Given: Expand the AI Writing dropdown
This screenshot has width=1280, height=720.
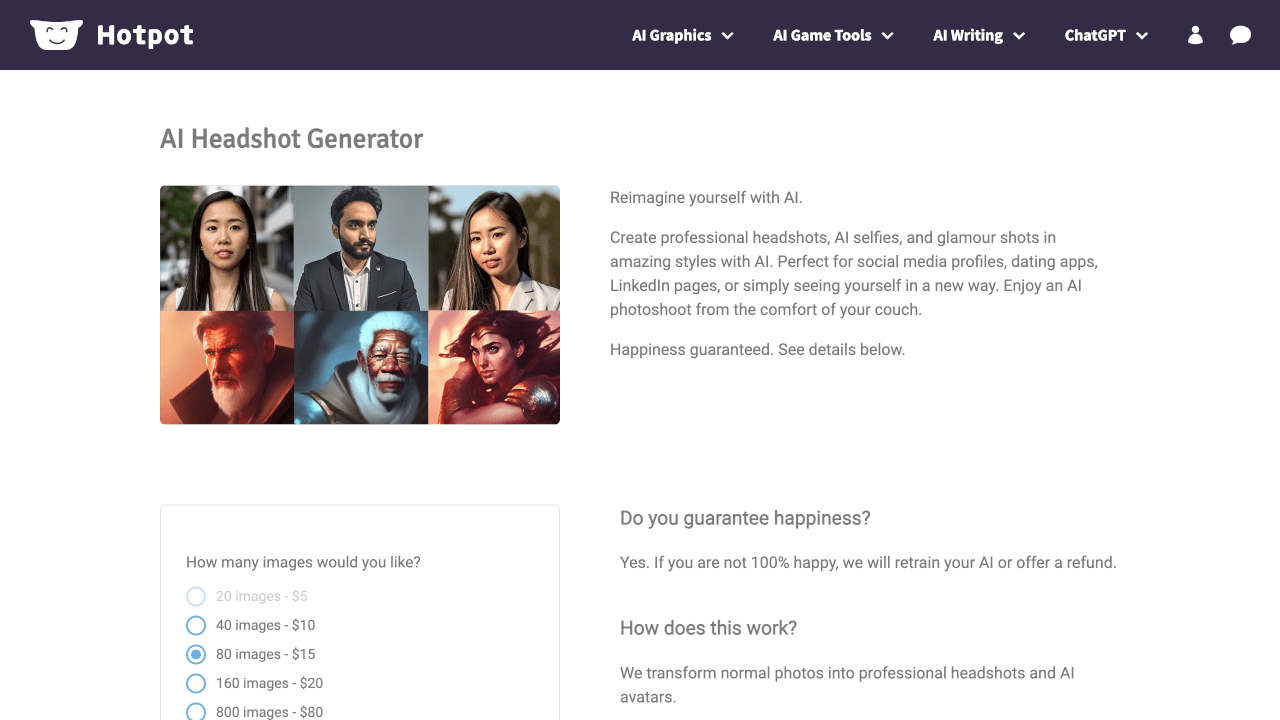Looking at the screenshot, I should pyautogui.click(x=978, y=35).
